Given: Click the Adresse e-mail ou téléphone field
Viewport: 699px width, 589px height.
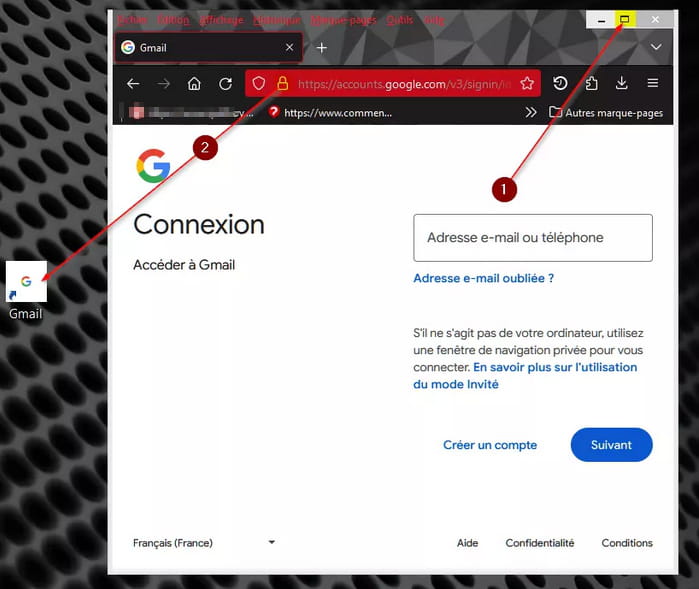Looking at the screenshot, I should tap(533, 238).
